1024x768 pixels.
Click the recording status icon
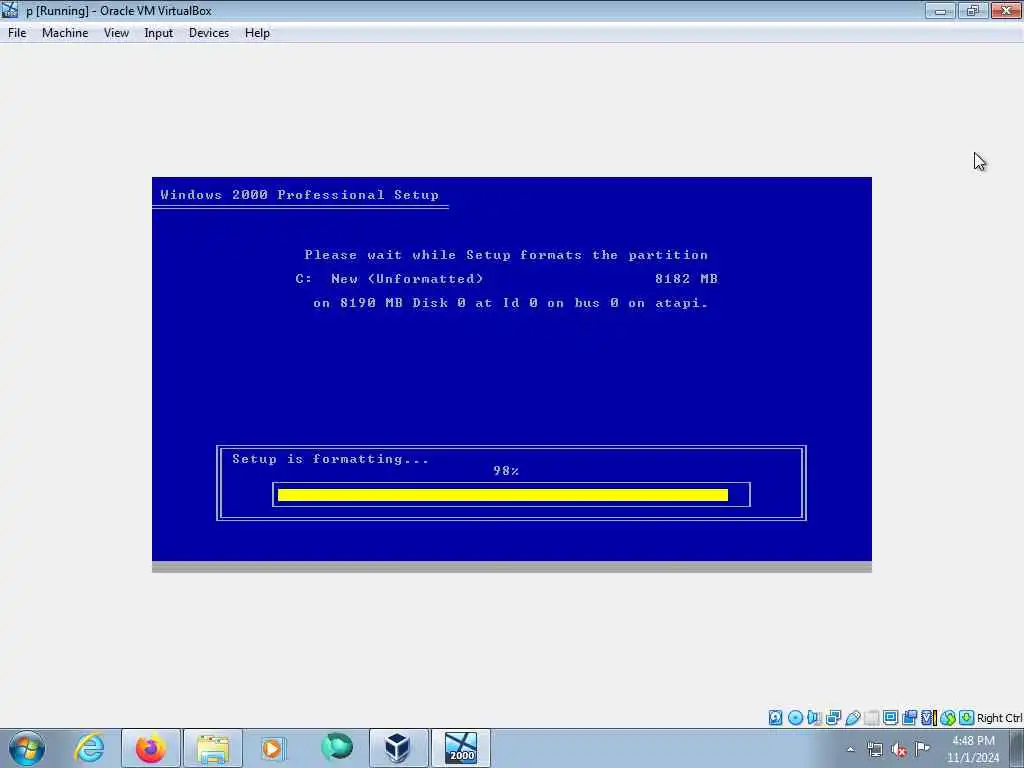910,718
